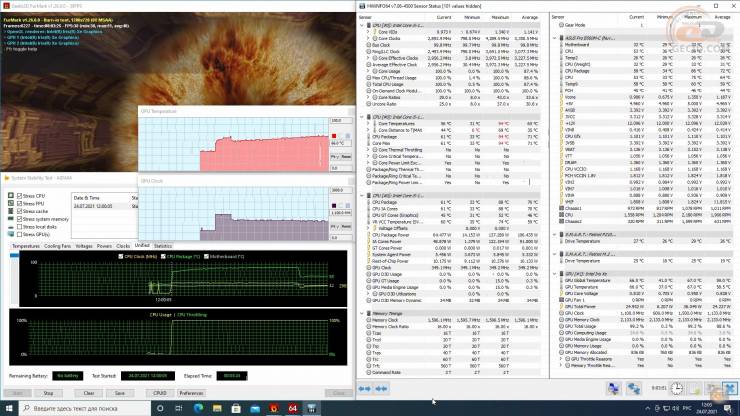Click the Stop button in AIDA64
The height and width of the screenshot is (416, 740).
pos(48,393)
